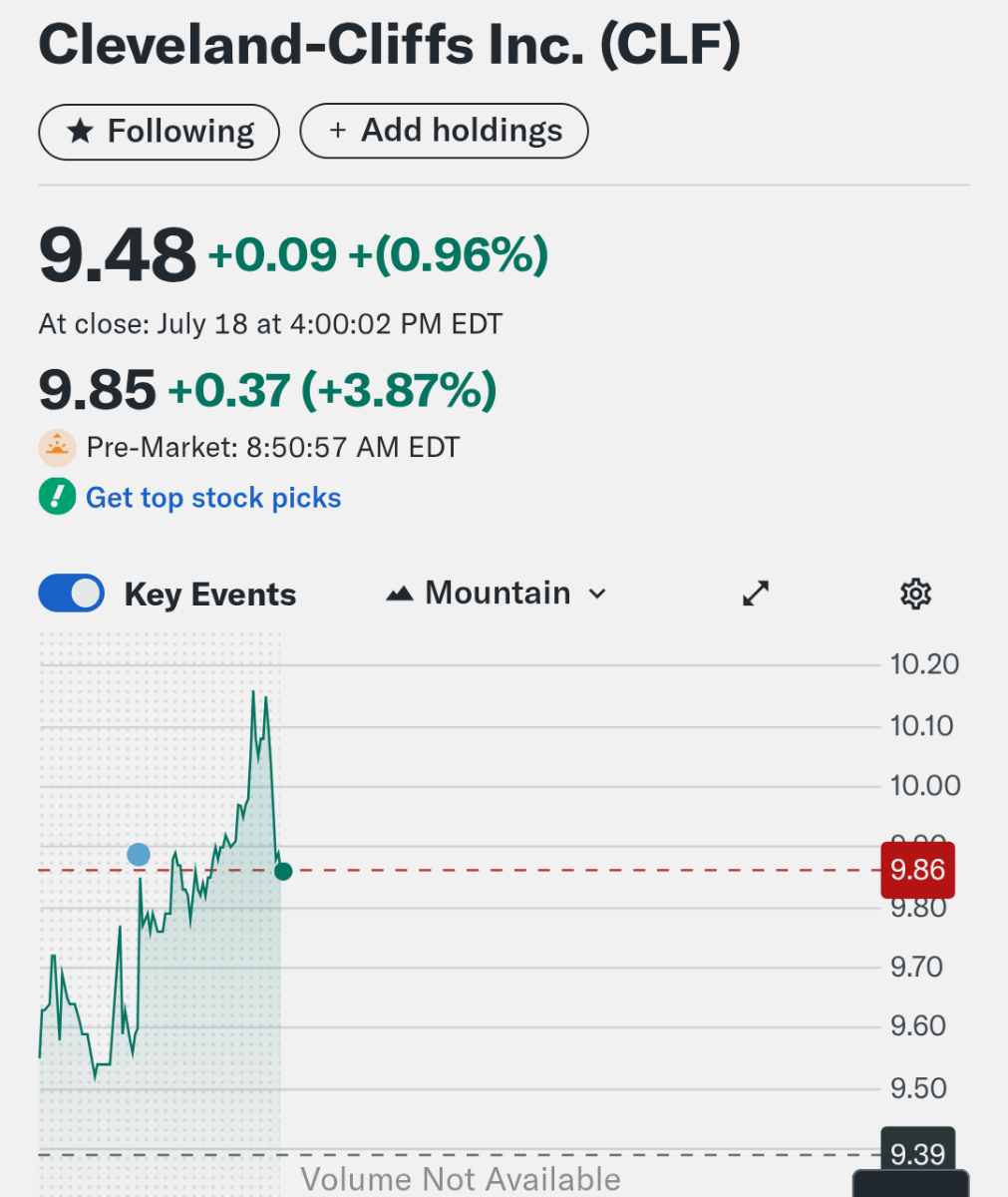This screenshot has width=1008, height=1197.
Task: Click the Cleveland-Cliffs Inc. (CLF) title
Action: (x=389, y=45)
